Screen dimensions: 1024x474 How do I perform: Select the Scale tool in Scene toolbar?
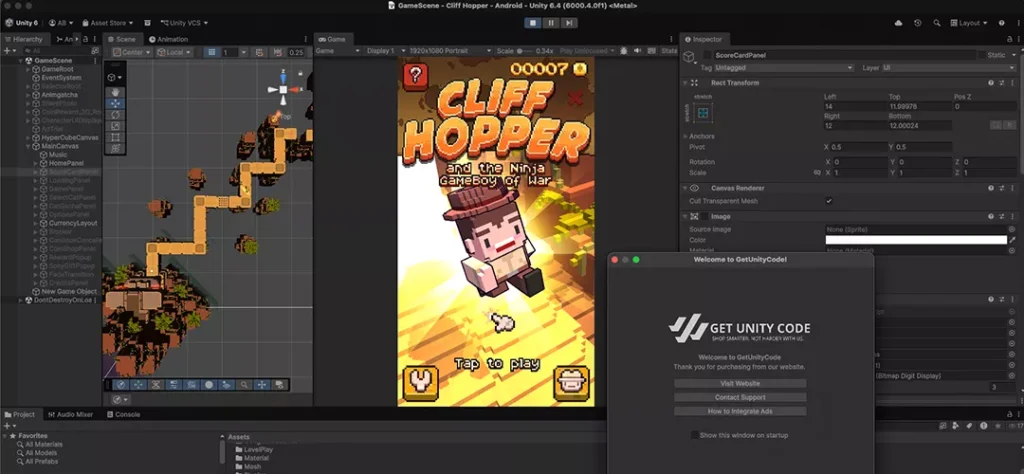pyautogui.click(x=115, y=125)
